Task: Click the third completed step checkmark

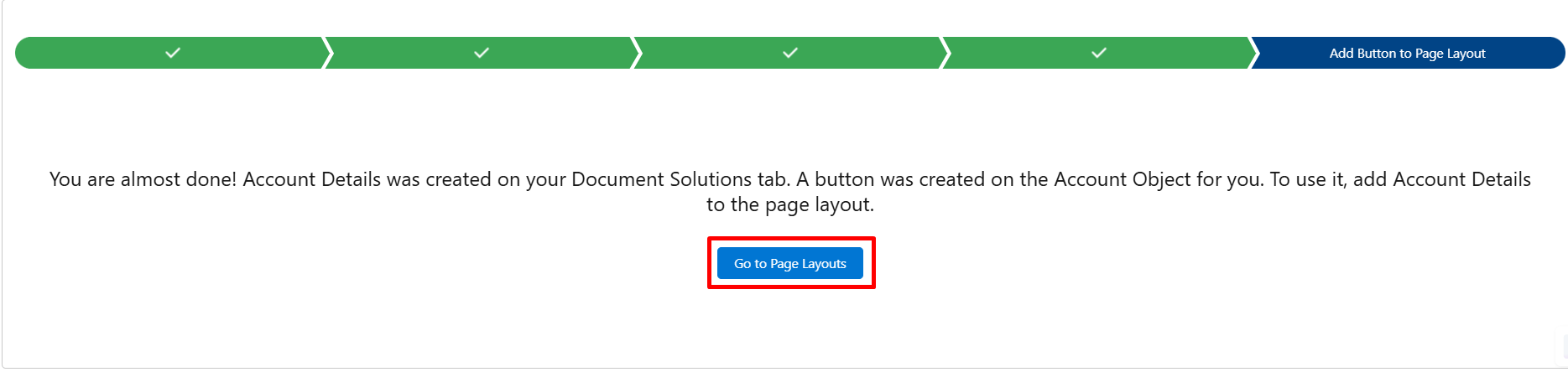Action: click(790, 53)
